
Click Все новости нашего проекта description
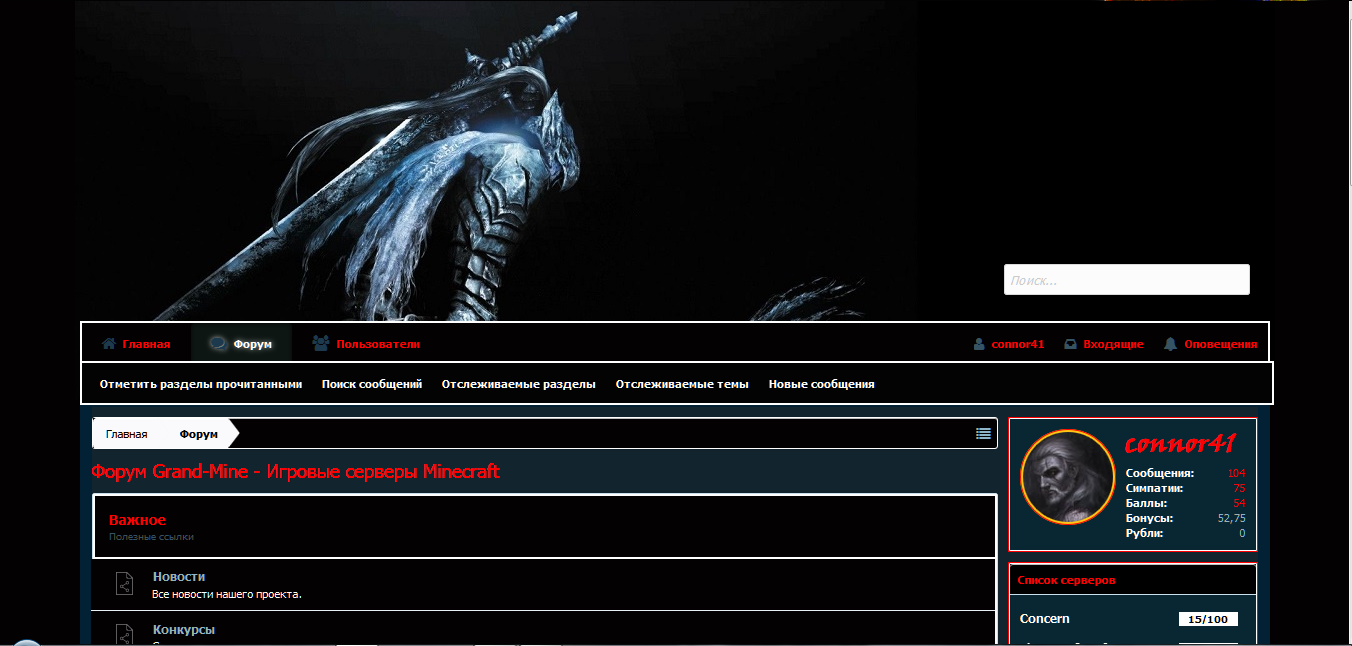click(227, 594)
